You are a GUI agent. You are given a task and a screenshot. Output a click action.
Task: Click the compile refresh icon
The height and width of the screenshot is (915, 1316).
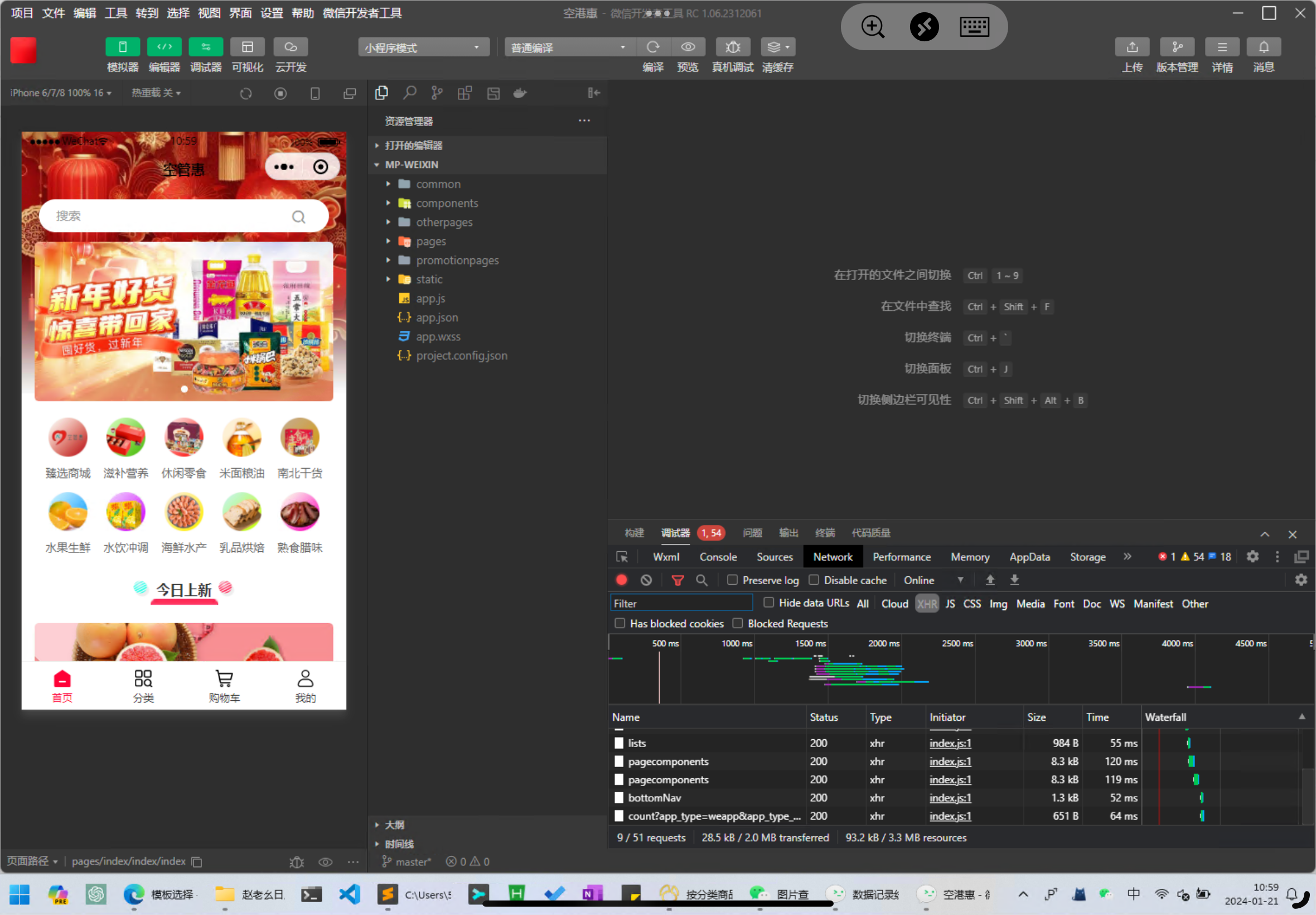coord(652,47)
